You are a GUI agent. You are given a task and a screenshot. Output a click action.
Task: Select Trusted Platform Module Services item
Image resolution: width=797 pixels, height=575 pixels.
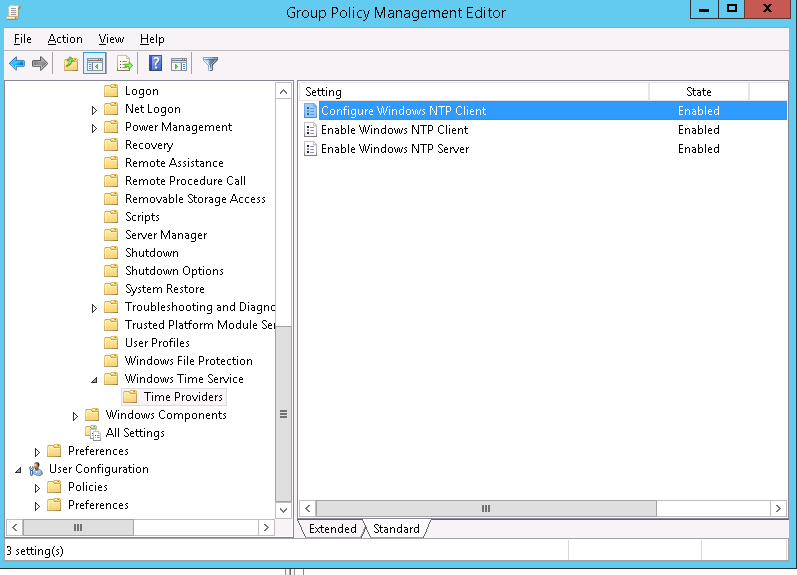(200, 324)
